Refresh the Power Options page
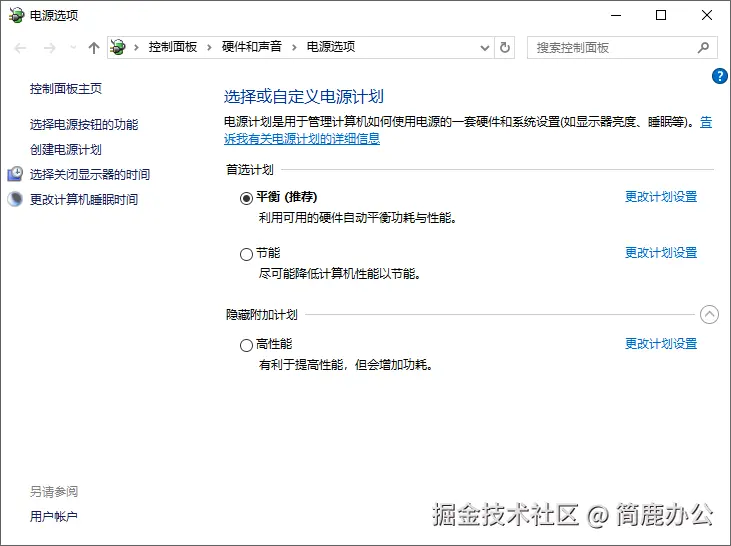The image size is (731, 546). [x=505, y=48]
